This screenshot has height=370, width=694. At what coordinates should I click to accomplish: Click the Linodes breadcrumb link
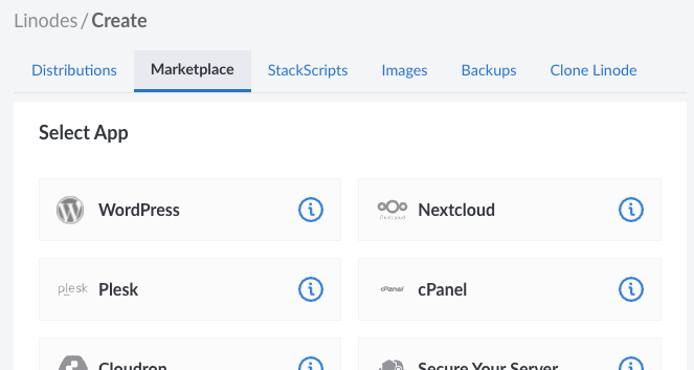[x=46, y=21]
